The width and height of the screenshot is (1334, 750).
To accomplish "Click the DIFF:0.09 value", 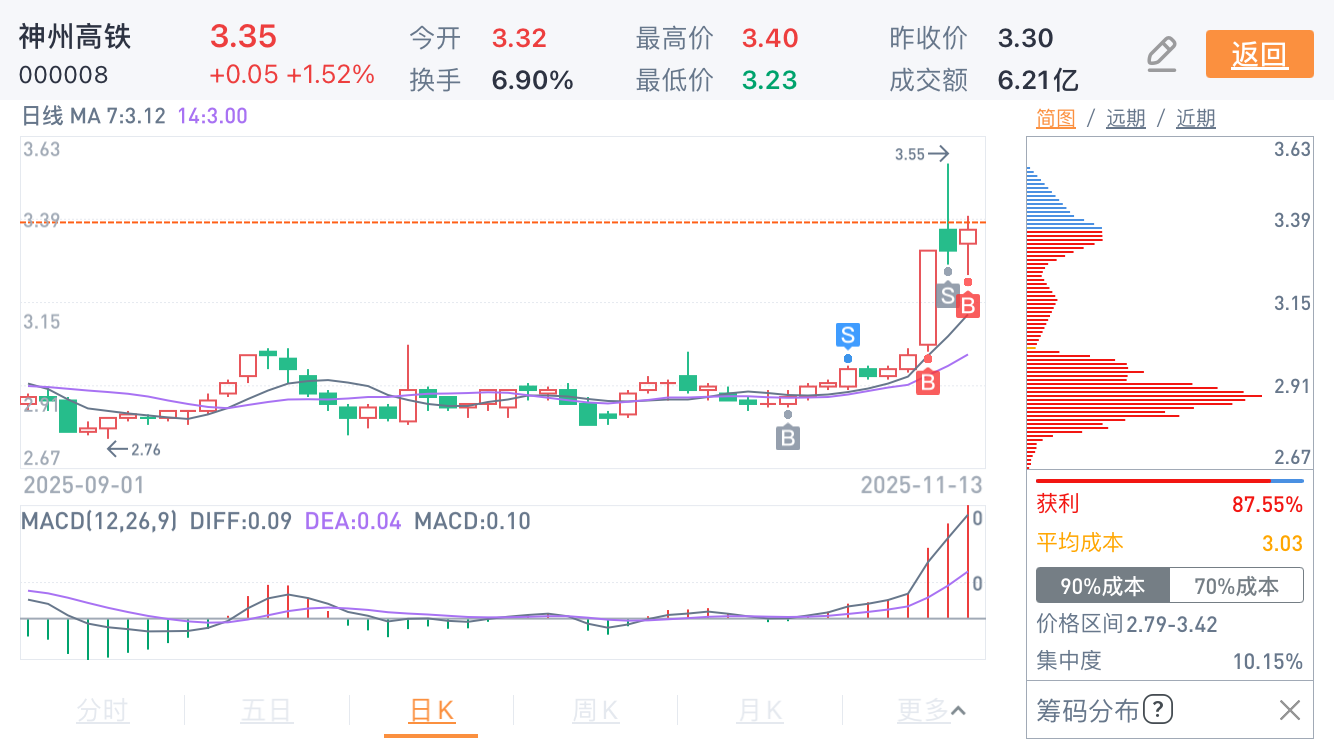I will (241, 521).
